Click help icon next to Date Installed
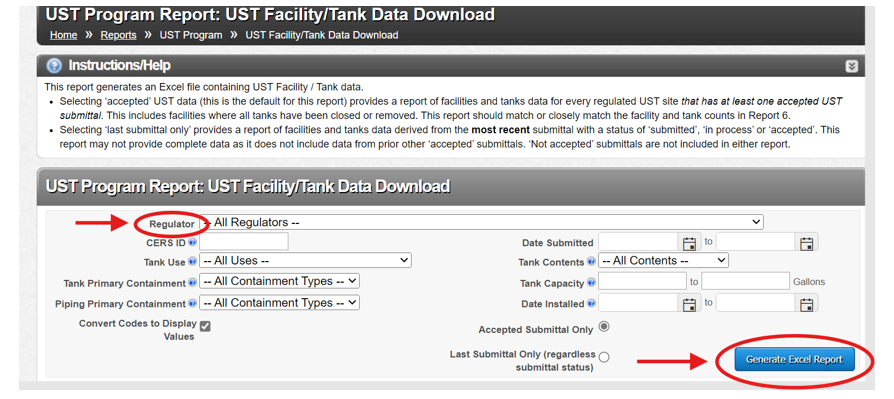 (x=591, y=303)
